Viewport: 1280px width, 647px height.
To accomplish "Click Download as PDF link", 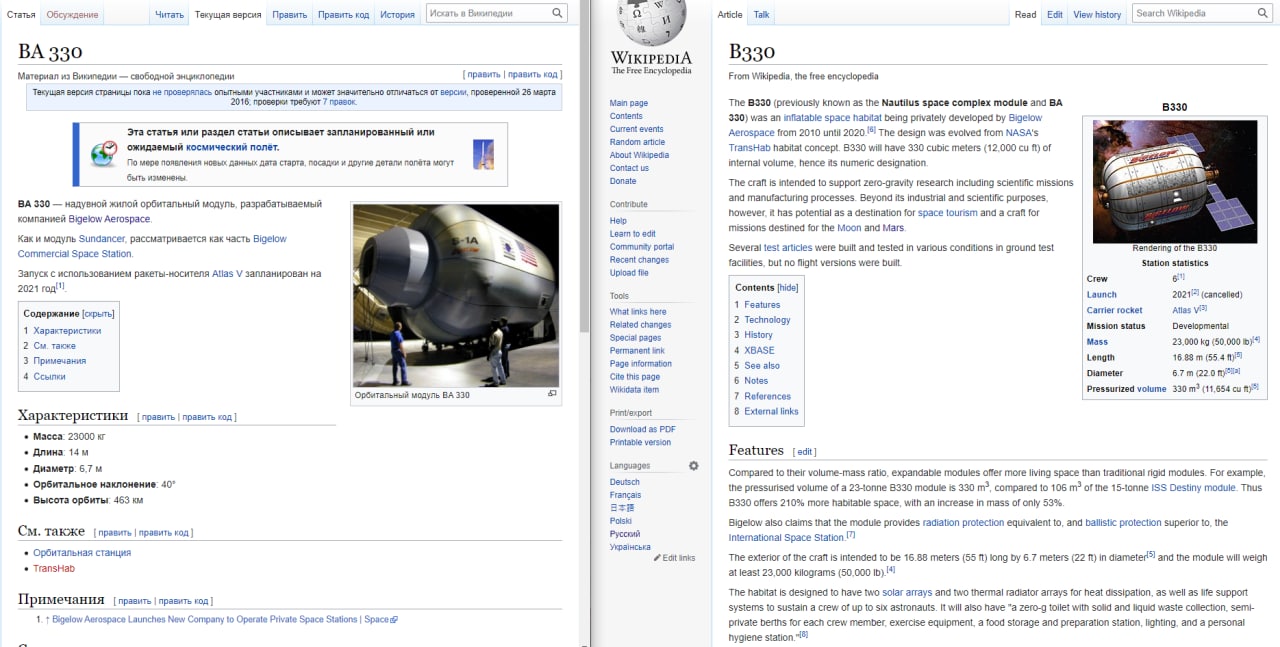I will [643, 429].
